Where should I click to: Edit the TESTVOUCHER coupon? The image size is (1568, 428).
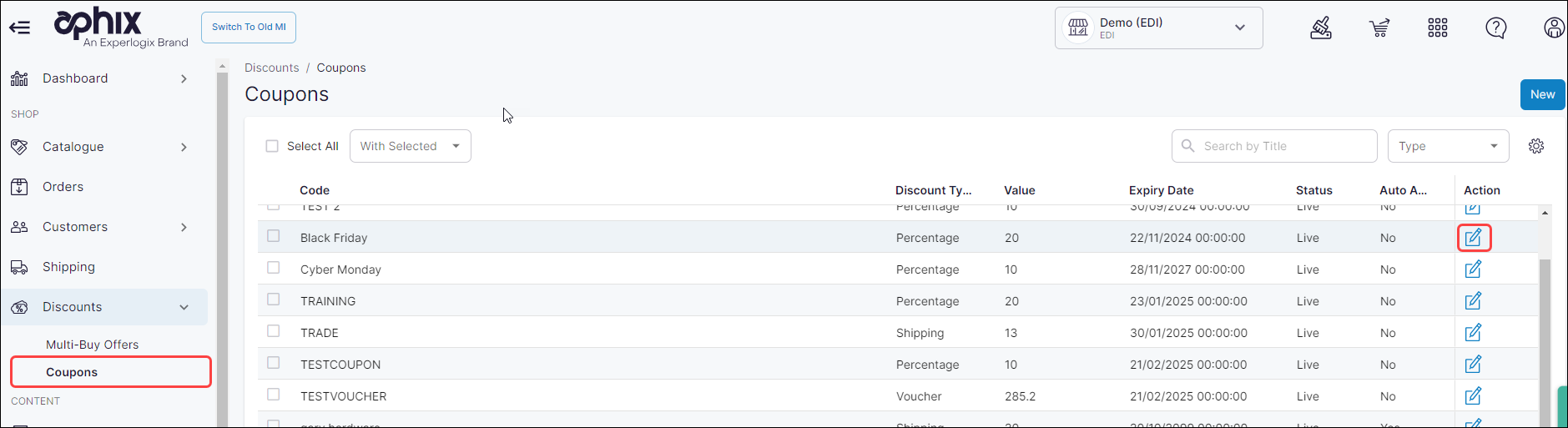click(1473, 396)
